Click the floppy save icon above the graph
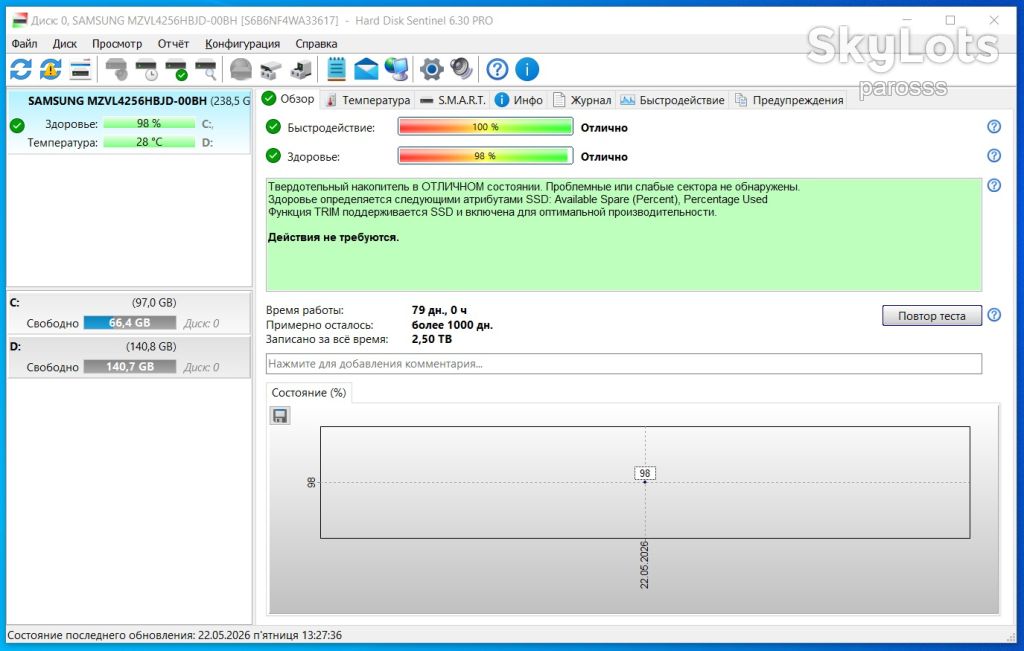1024x651 pixels. 280,416
